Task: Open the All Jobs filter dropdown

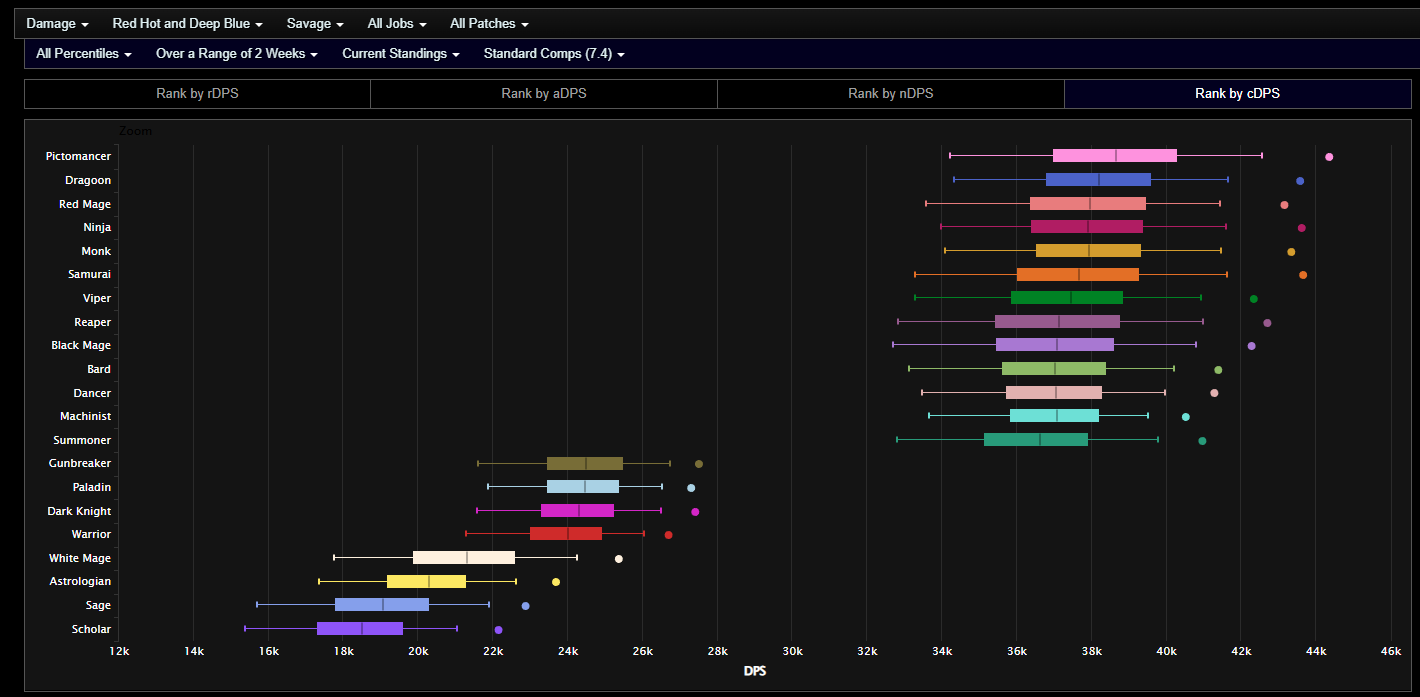Action: pyautogui.click(x=397, y=23)
